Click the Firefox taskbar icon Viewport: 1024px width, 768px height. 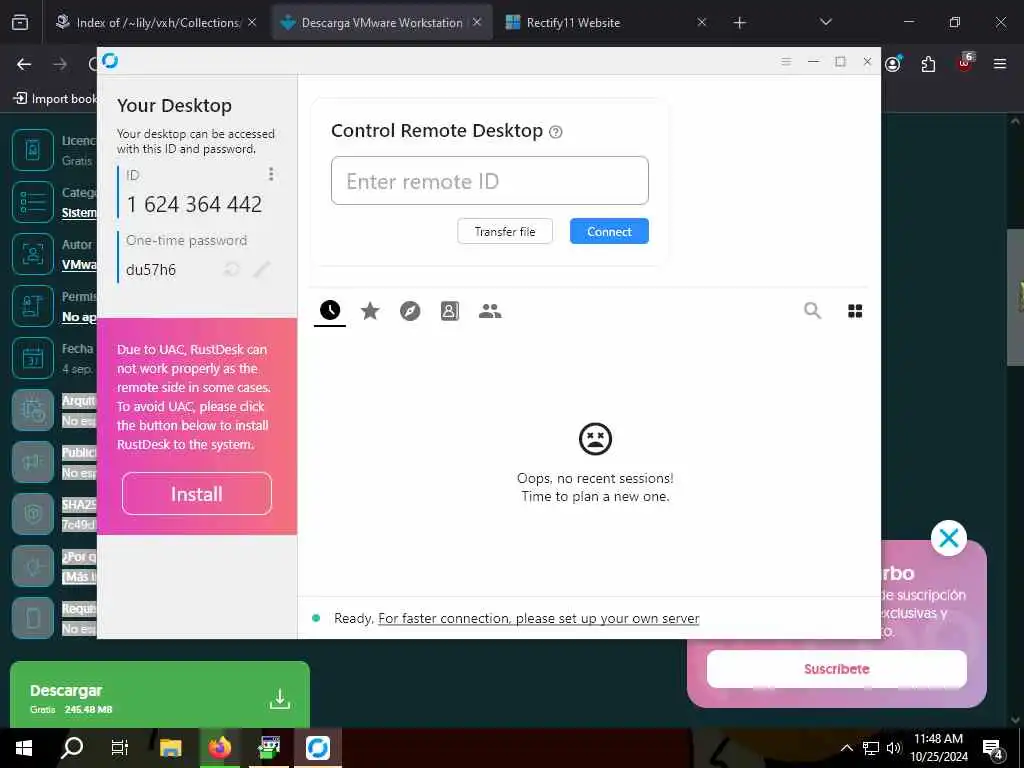point(220,748)
